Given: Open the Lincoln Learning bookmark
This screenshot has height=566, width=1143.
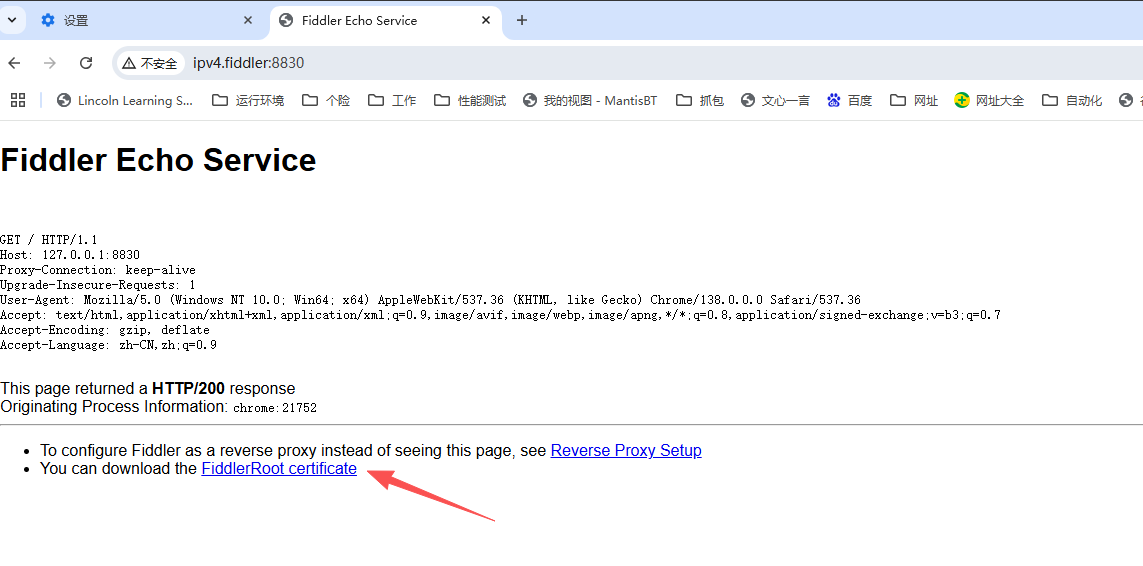Looking at the screenshot, I should click(125, 101).
